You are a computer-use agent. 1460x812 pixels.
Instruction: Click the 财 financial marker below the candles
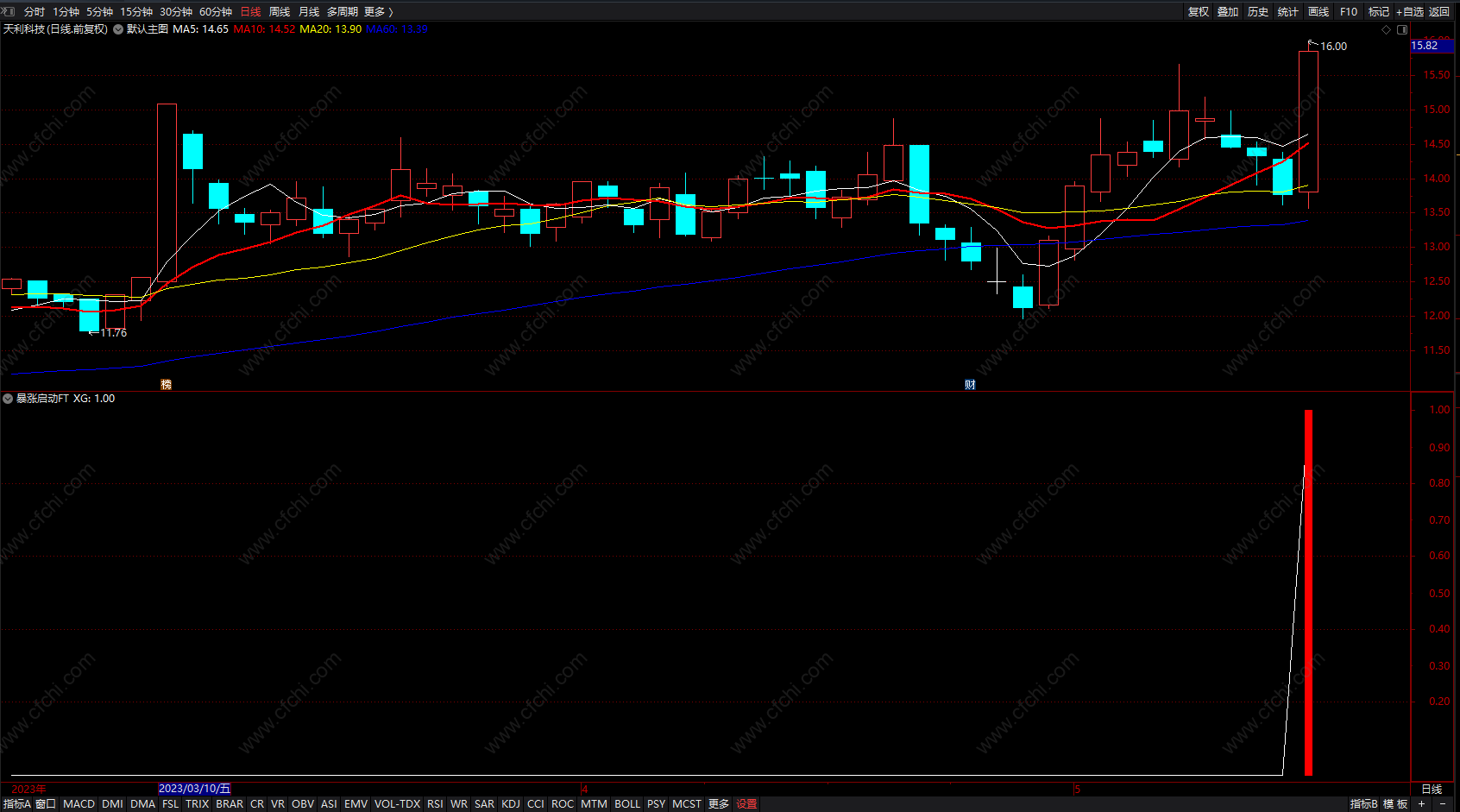(971, 385)
